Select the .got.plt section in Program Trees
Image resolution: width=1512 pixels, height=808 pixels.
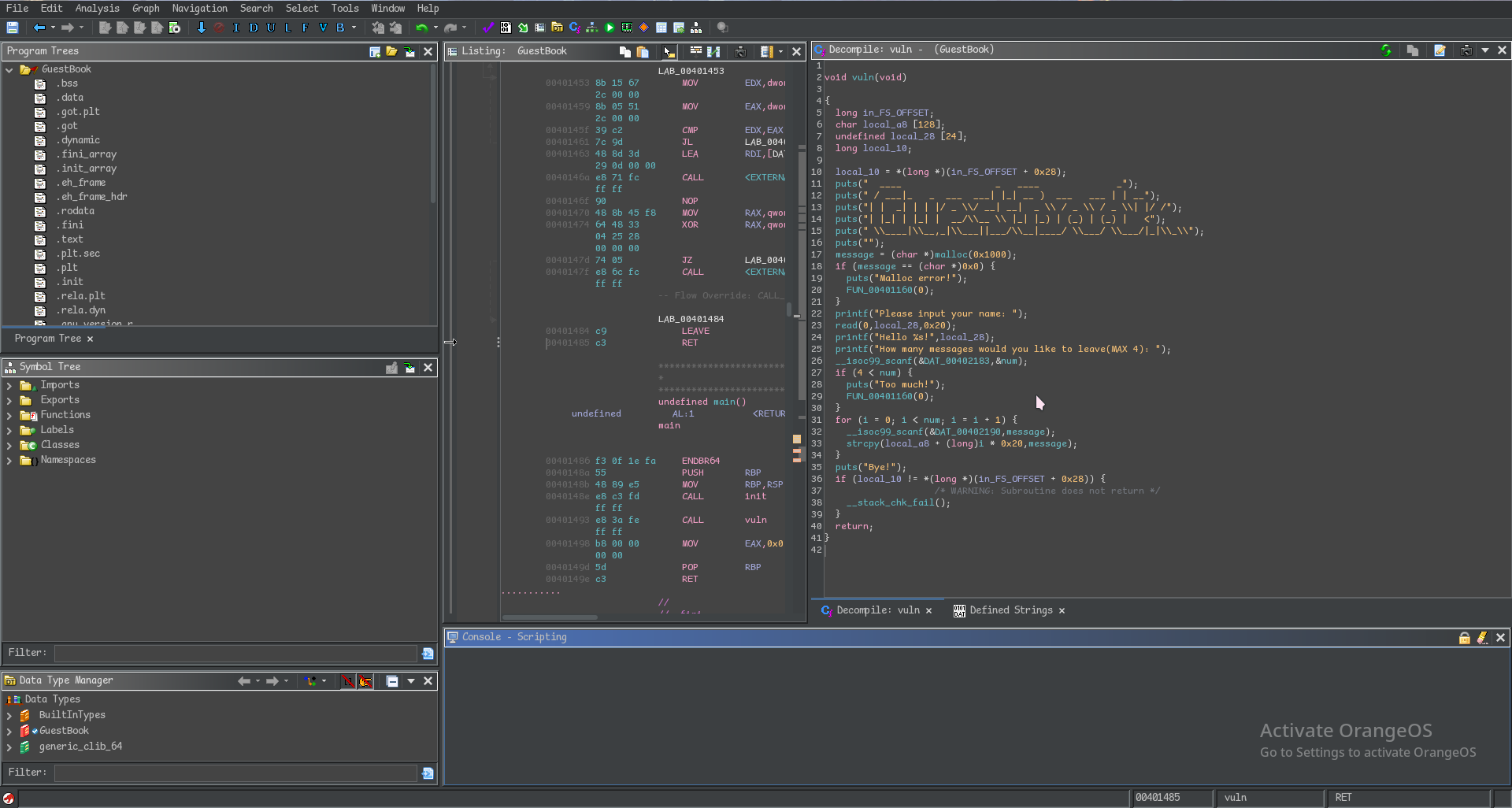coord(77,112)
